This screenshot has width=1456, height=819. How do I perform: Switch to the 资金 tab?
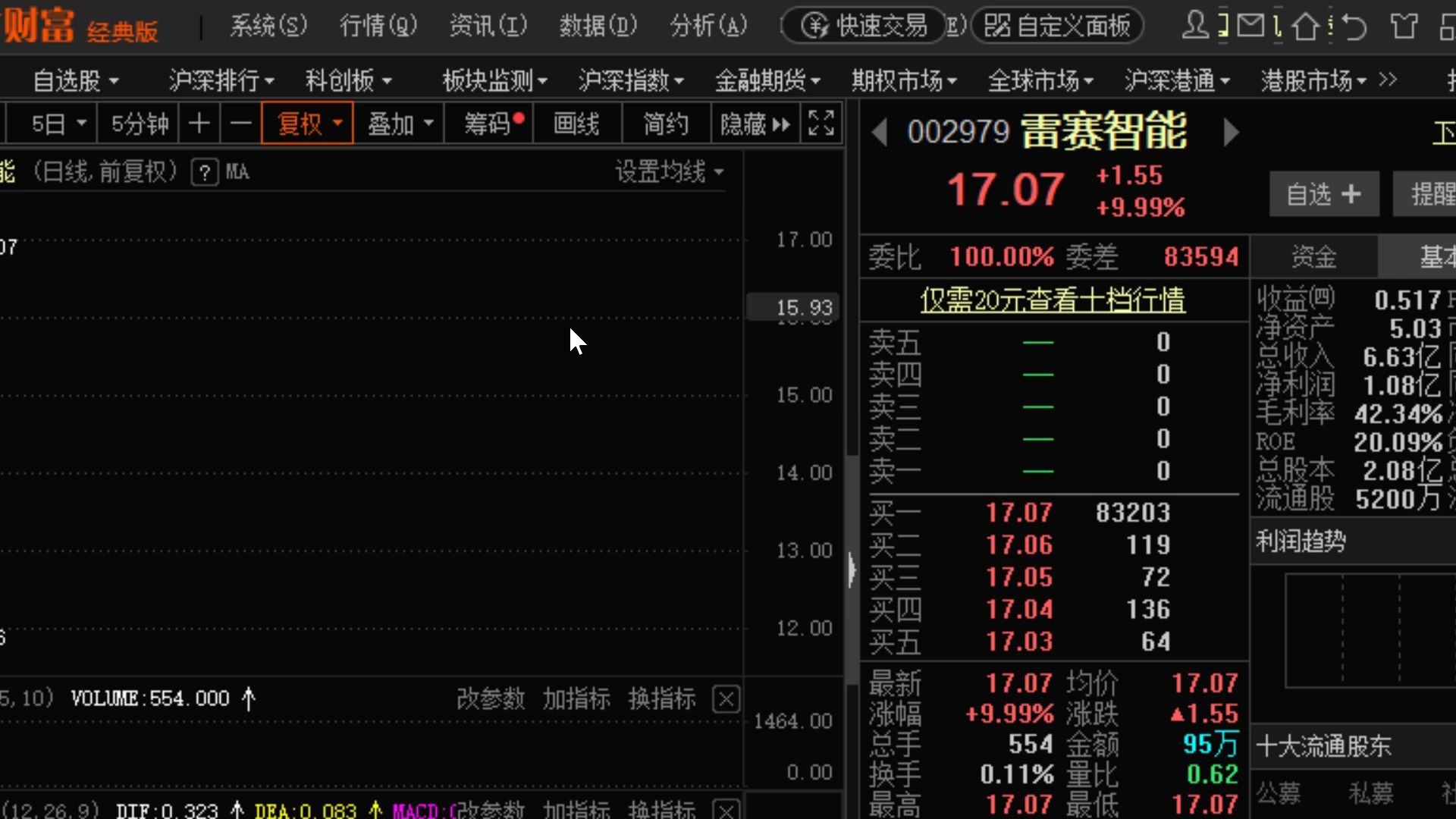point(1313,256)
